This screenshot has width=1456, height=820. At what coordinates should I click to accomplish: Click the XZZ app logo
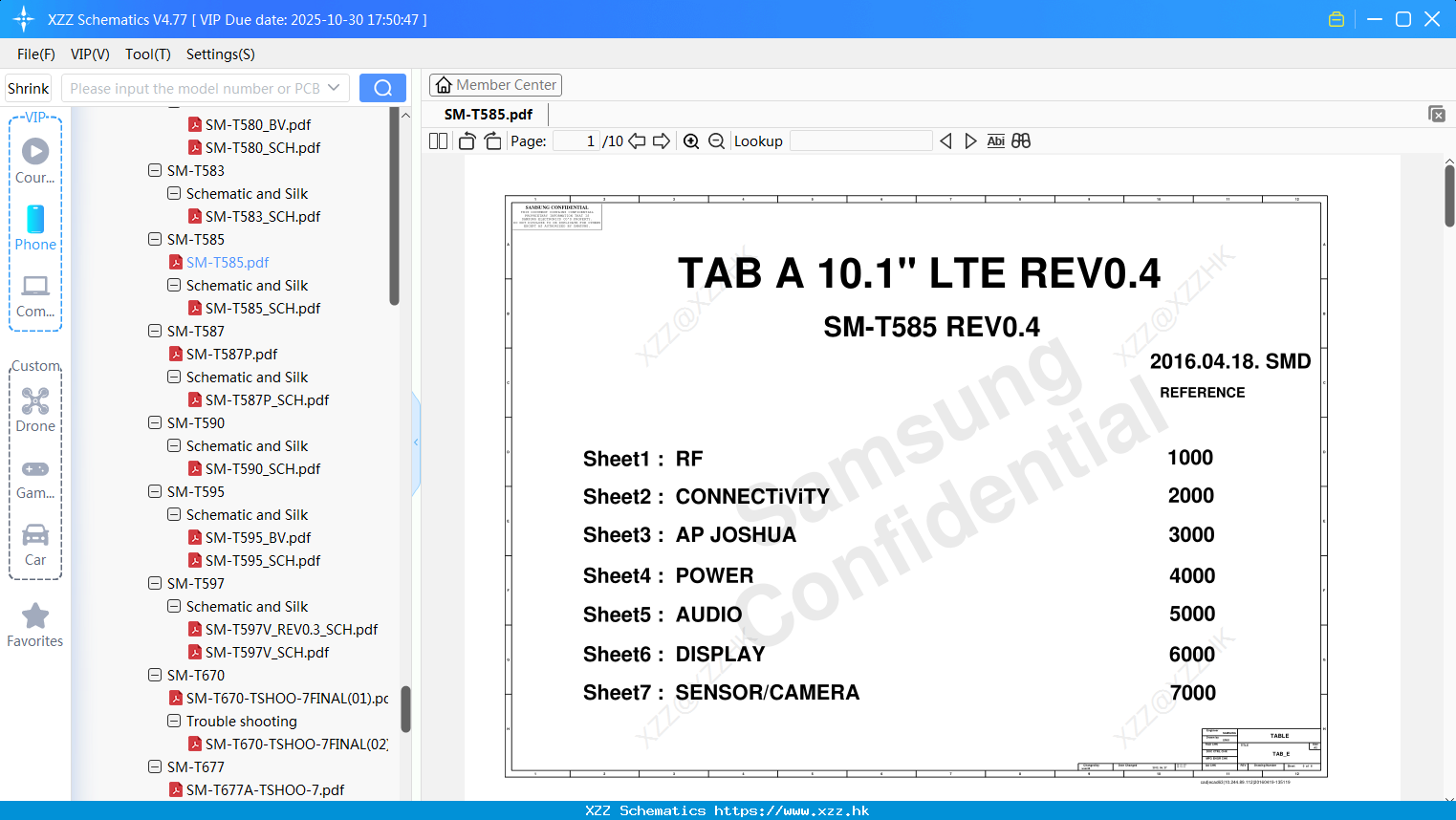pos(23,19)
